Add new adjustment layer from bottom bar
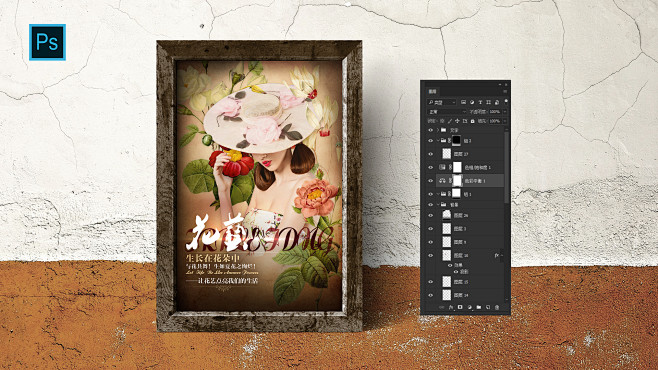658x370 pixels. point(470,307)
